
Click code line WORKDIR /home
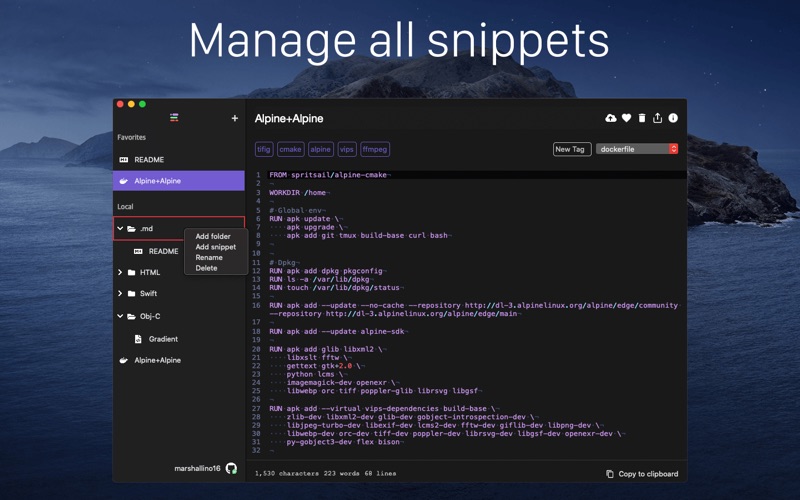[x=298, y=193]
